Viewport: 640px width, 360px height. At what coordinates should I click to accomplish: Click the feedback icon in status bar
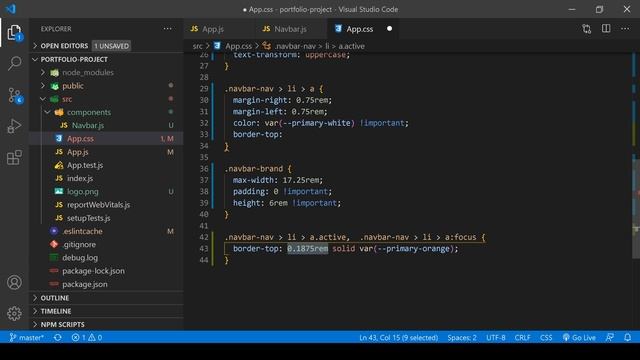pos(610,338)
